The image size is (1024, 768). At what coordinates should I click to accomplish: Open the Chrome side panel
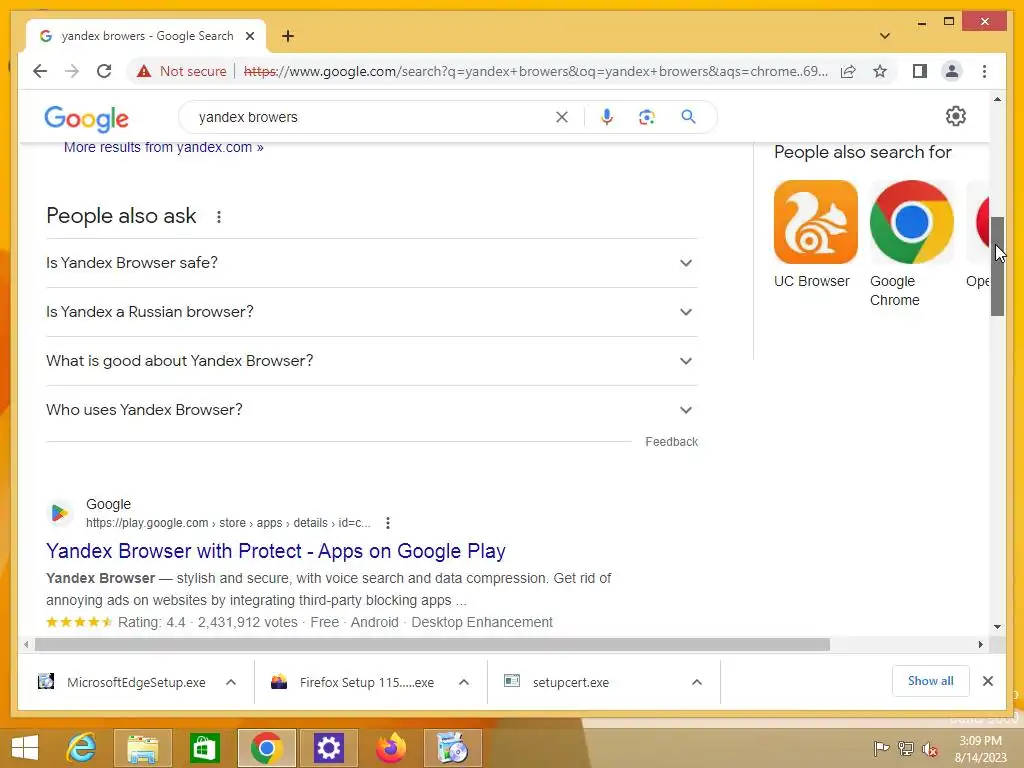tap(920, 71)
